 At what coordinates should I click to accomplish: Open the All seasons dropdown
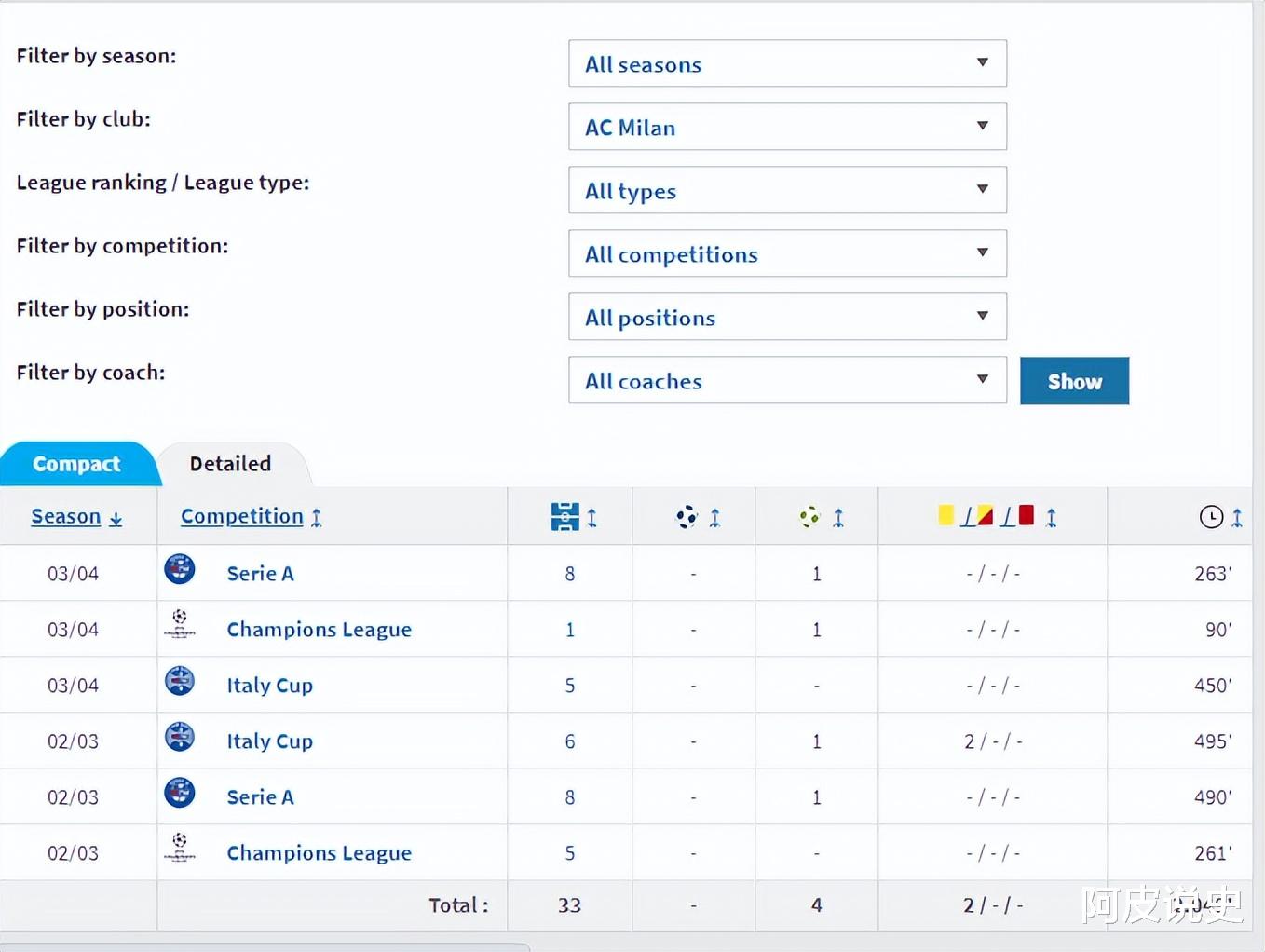click(787, 63)
